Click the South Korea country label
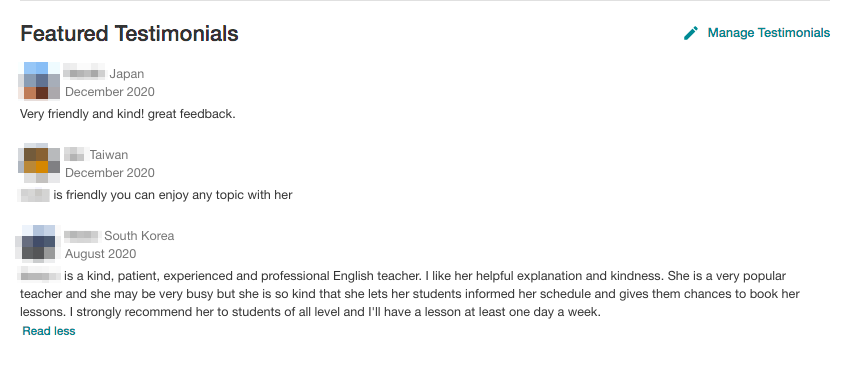The width and height of the screenshot is (847, 371). coord(139,236)
